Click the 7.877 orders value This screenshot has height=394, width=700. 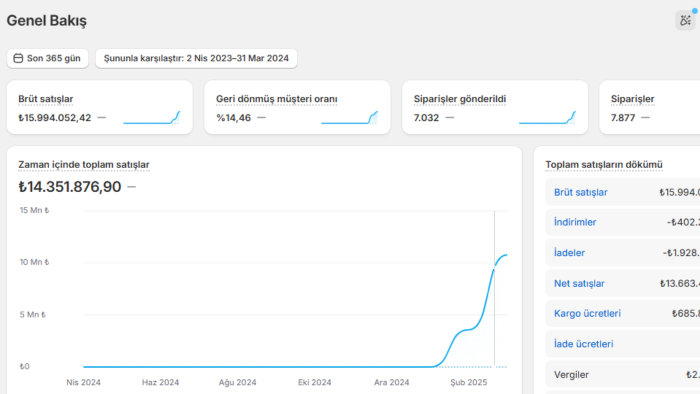(x=623, y=118)
